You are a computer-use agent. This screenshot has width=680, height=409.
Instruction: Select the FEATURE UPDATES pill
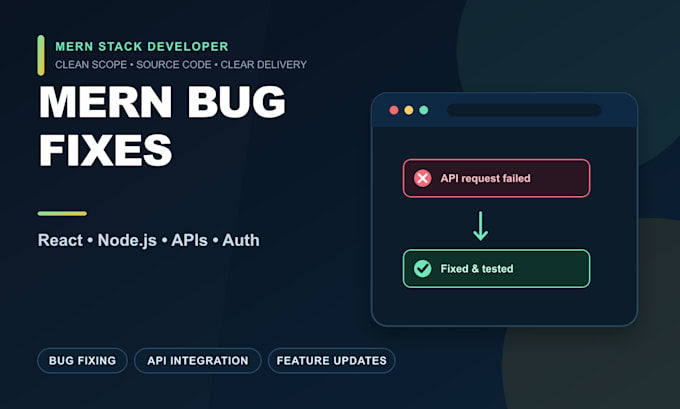coord(332,360)
